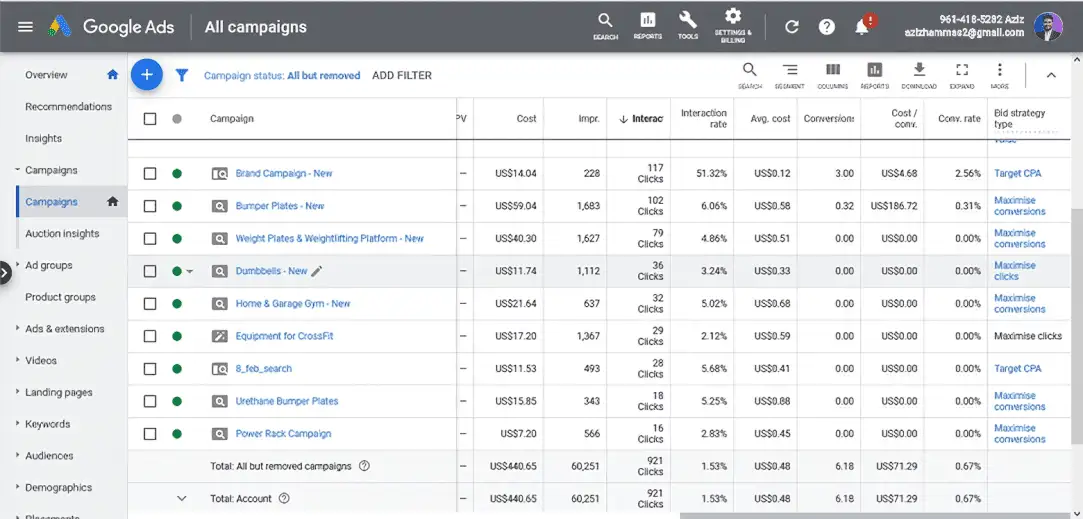Collapse the chart panel with the up chevron
The height and width of the screenshot is (519, 1083).
point(1051,75)
